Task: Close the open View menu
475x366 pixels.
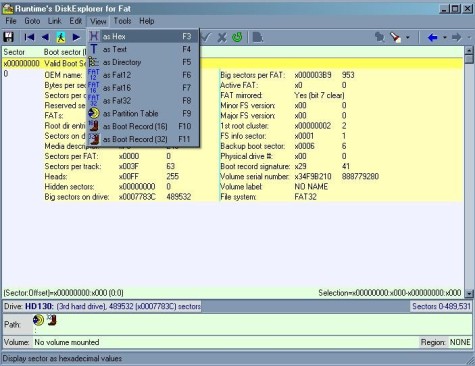Action: coord(98,21)
